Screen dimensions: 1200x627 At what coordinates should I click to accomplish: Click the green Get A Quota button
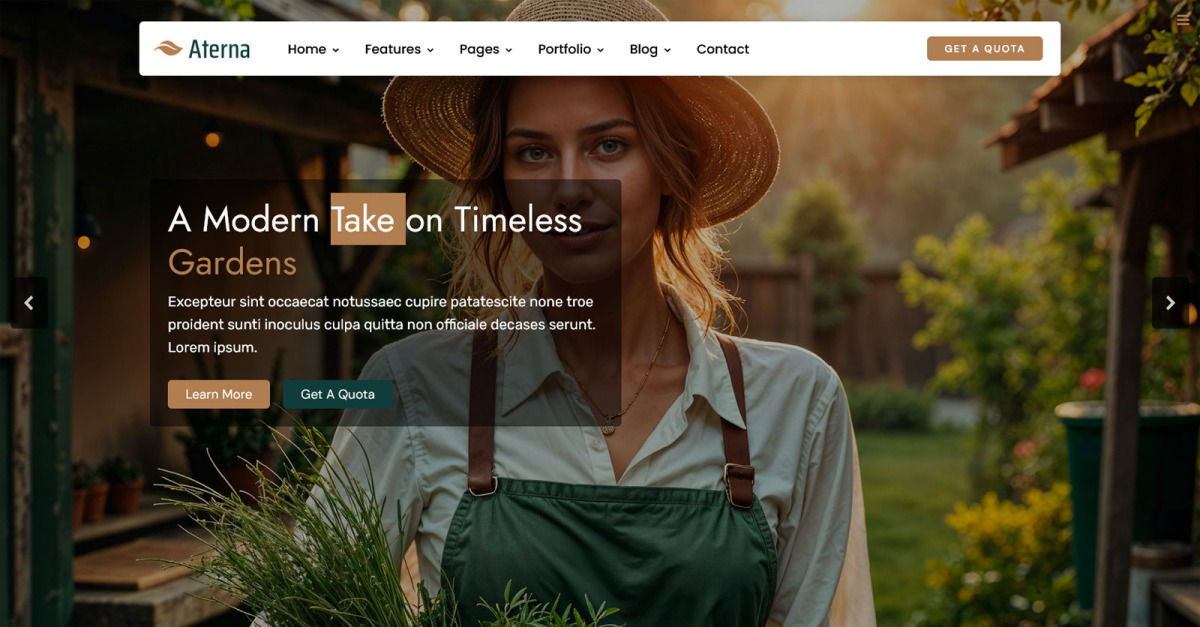pos(338,394)
